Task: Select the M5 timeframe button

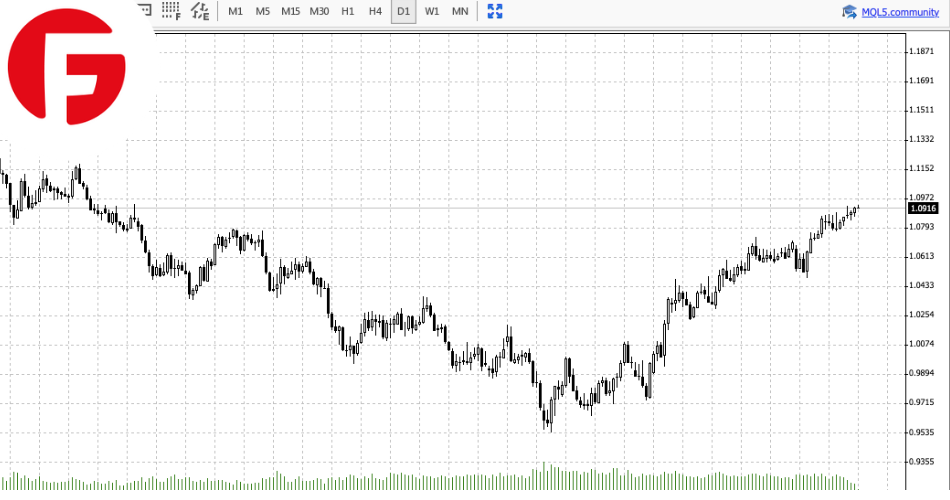Action: pyautogui.click(x=262, y=11)
